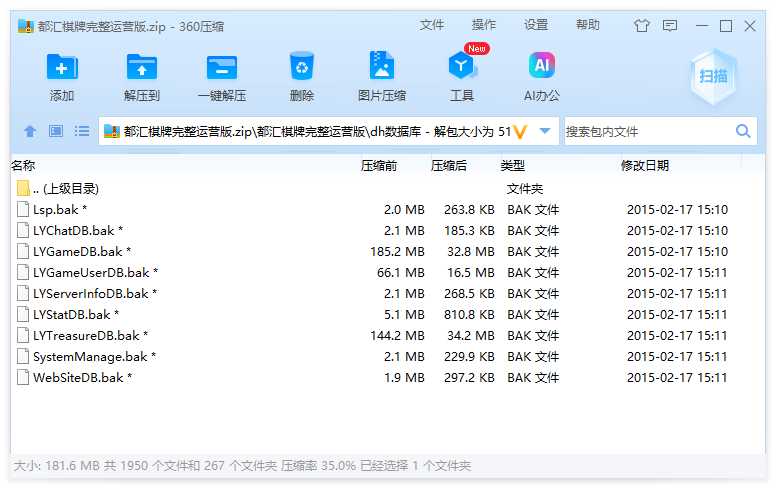Click the file icon next to WebSiteDB.bak
The width and height of the screenshot is (776, 488).
[23, 377]
